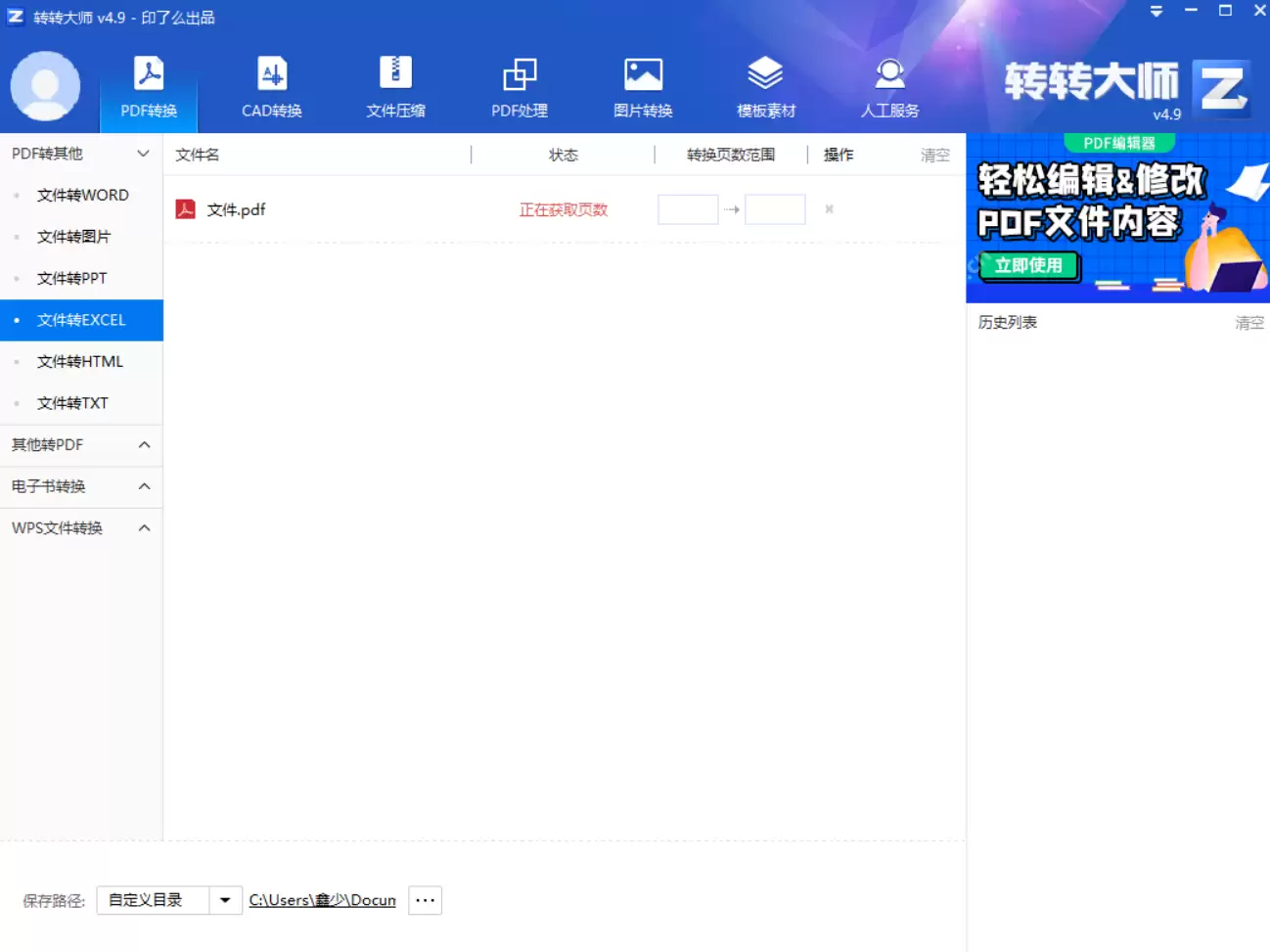
Task: Select the PDF转换 toolbar icon
Action: point(149,86)
